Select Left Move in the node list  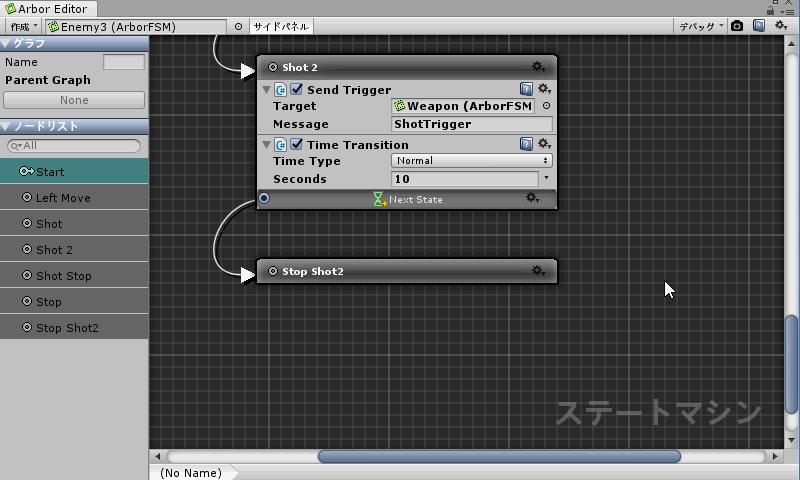click(74, 197)
